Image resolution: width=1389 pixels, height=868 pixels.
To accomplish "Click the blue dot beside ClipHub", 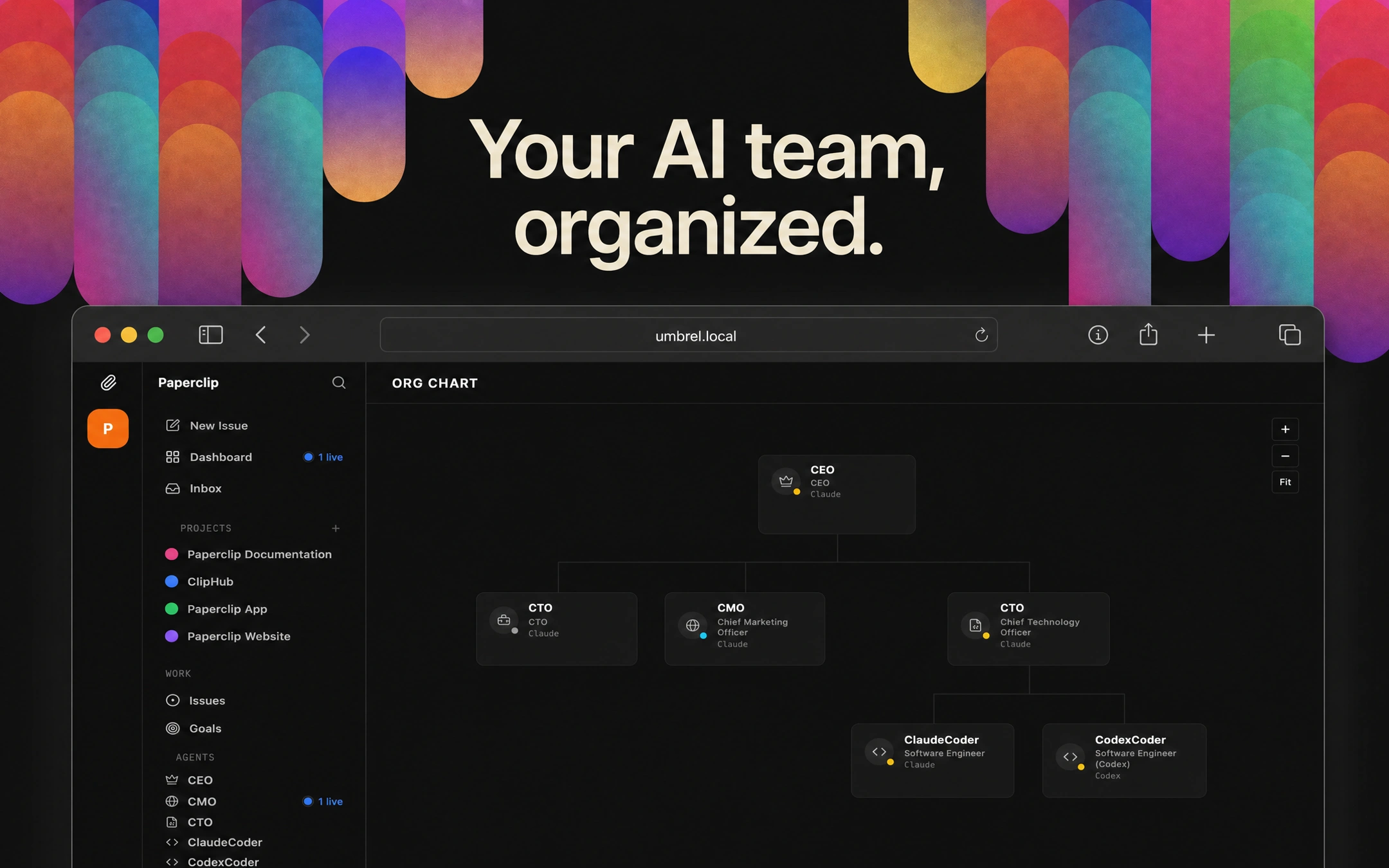I will 171,581.
